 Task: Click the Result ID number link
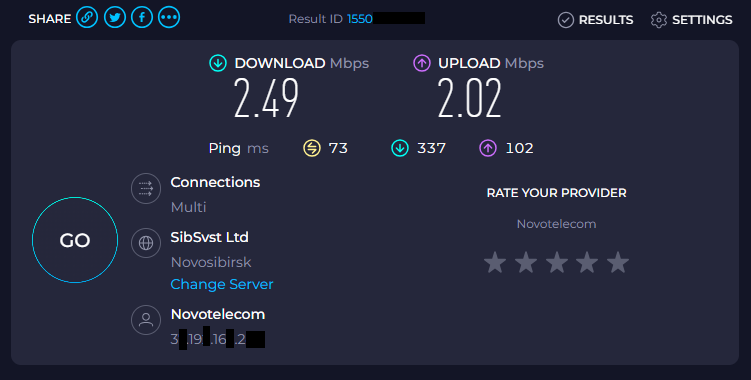tap(360, 19)
